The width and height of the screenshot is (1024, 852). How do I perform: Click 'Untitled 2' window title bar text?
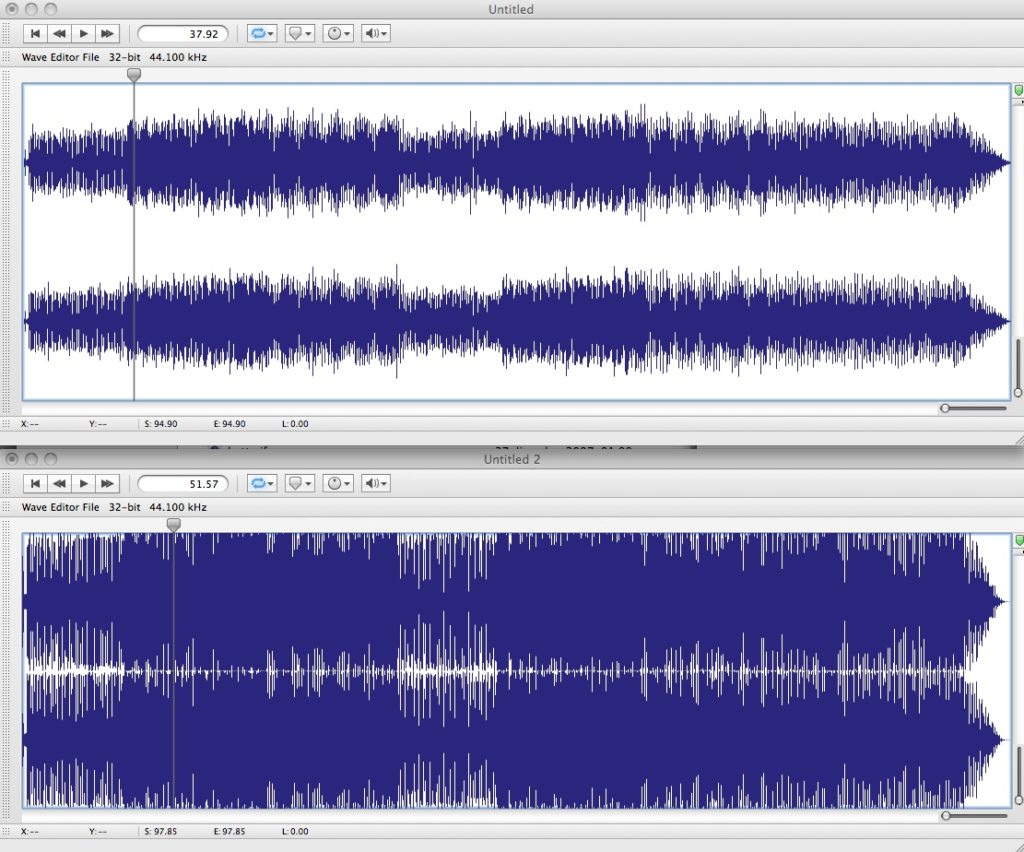coord(512,459)
